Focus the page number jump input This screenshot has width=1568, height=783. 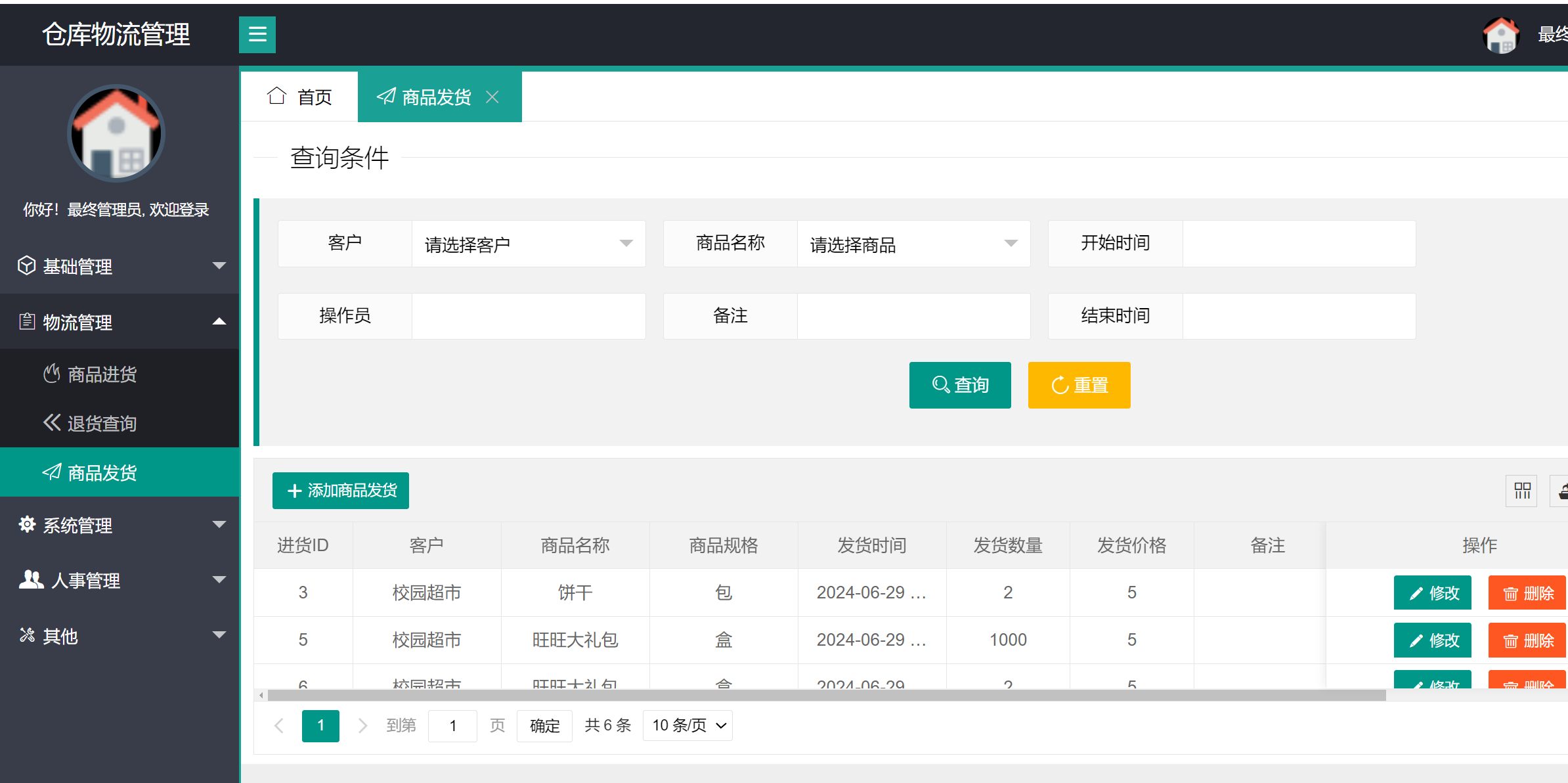tap(452, 725)
